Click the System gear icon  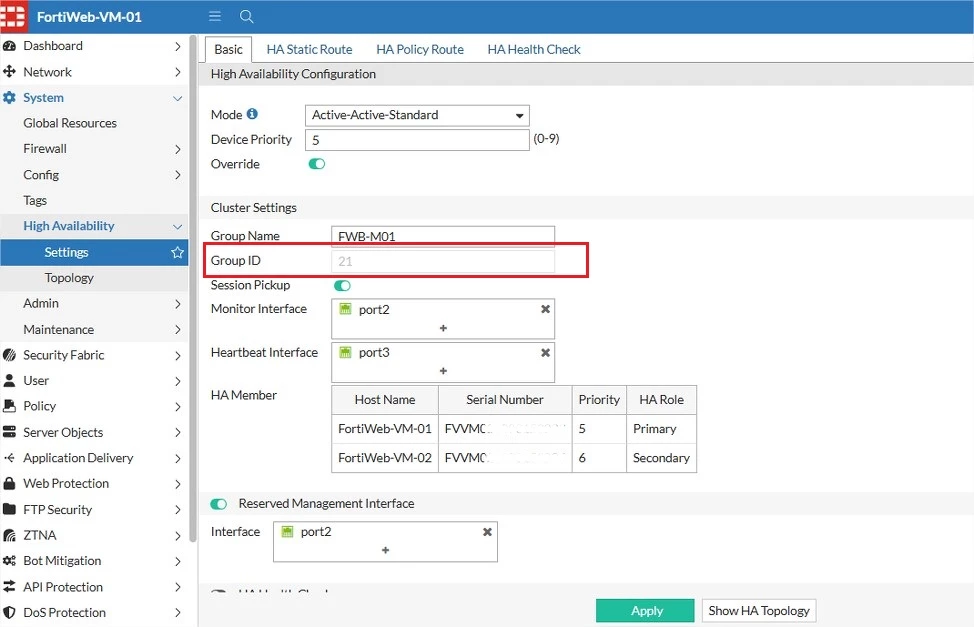9,98
